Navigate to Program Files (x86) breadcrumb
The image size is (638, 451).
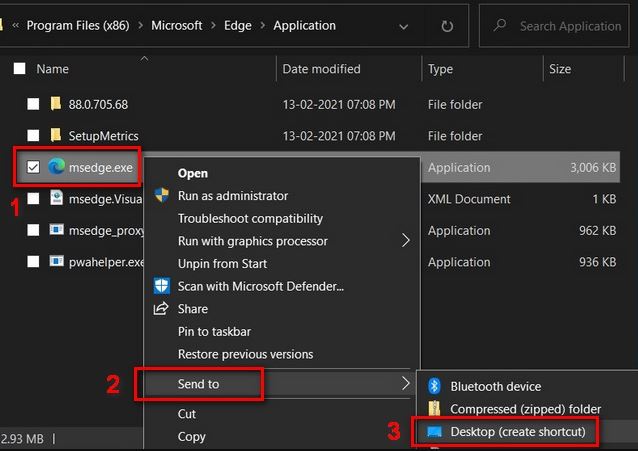click(78, 26)
